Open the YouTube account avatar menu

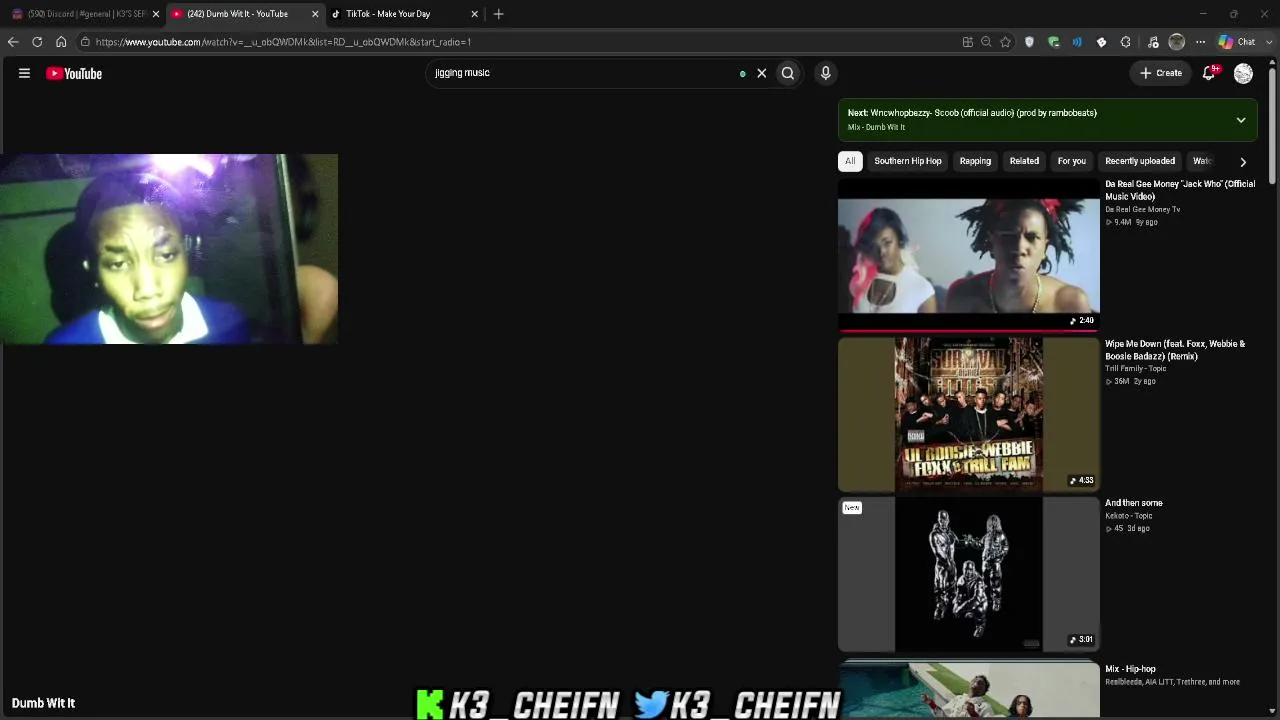pos(1243,73)
